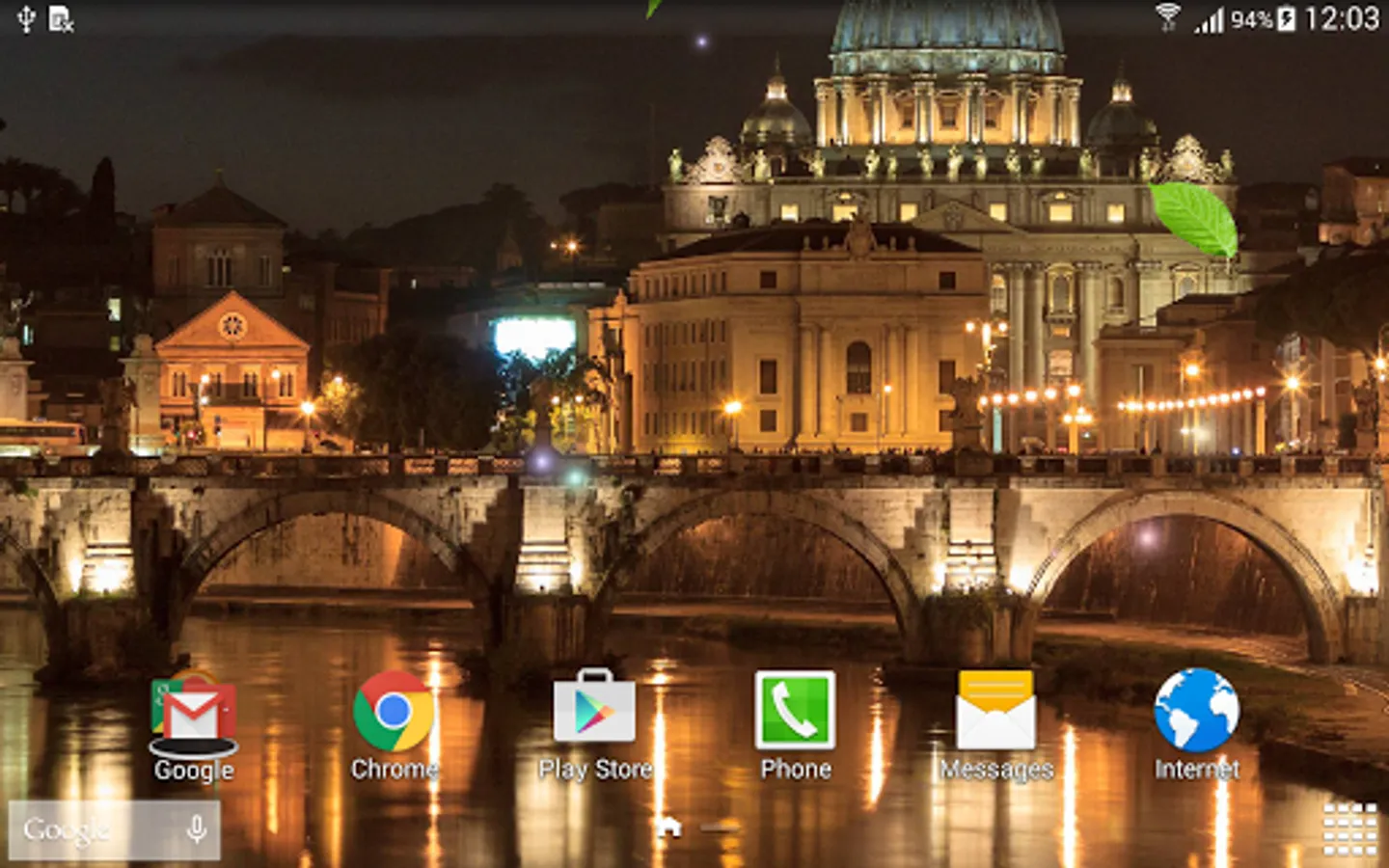Open the apps drawer grid
The height and width of the screenshot is (868, 1389).
(x=1350, y=828)
